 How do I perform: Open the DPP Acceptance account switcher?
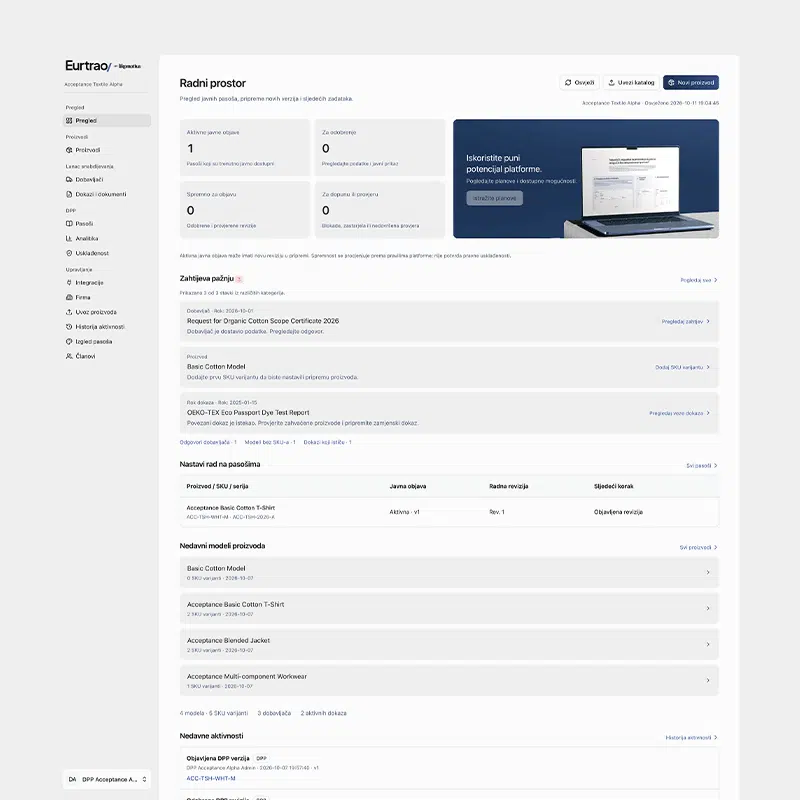pyautogui.click(x=107, y=779)
